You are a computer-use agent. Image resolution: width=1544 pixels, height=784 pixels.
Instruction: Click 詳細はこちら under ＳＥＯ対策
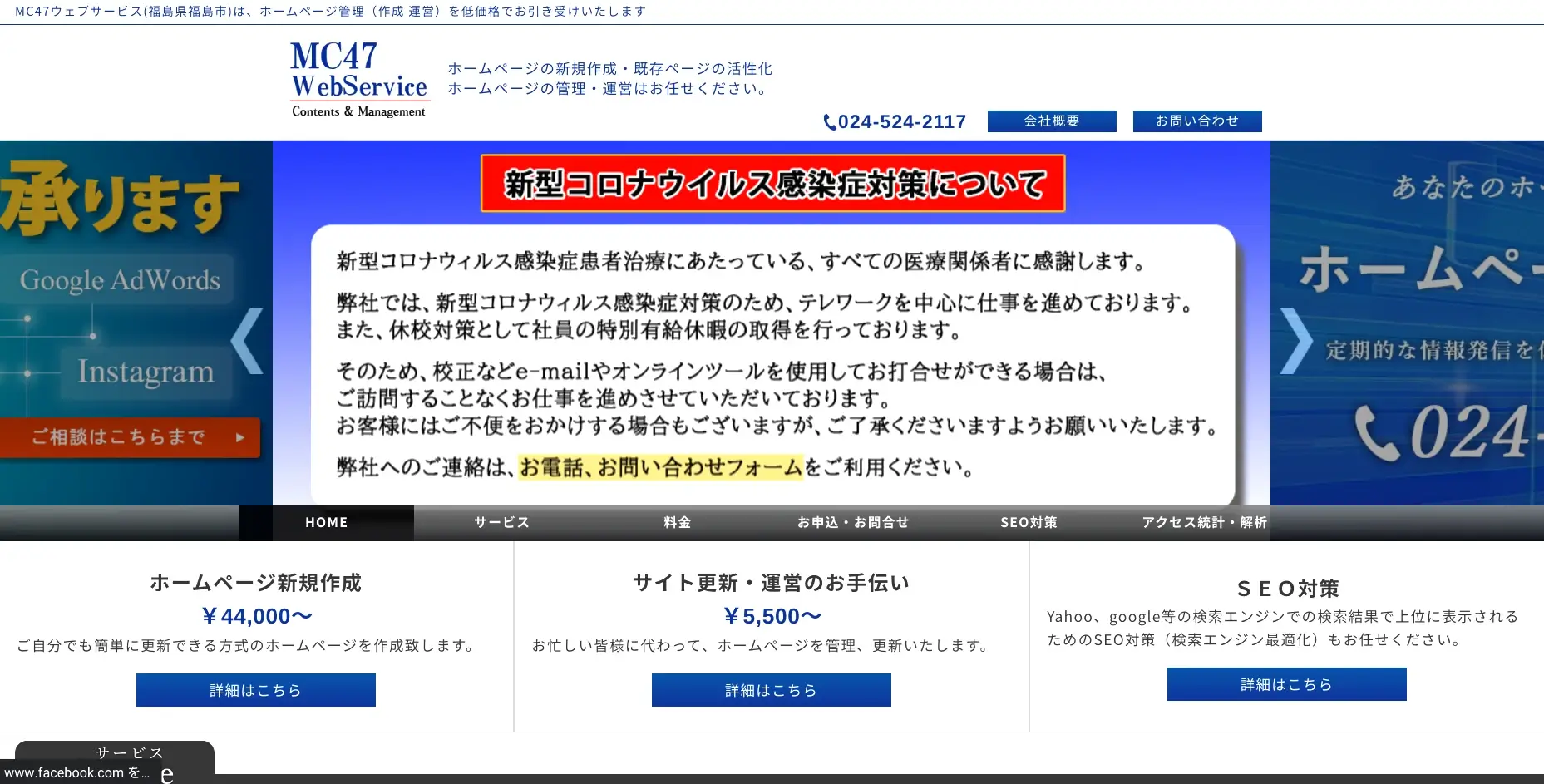[x=1285, y=683]
